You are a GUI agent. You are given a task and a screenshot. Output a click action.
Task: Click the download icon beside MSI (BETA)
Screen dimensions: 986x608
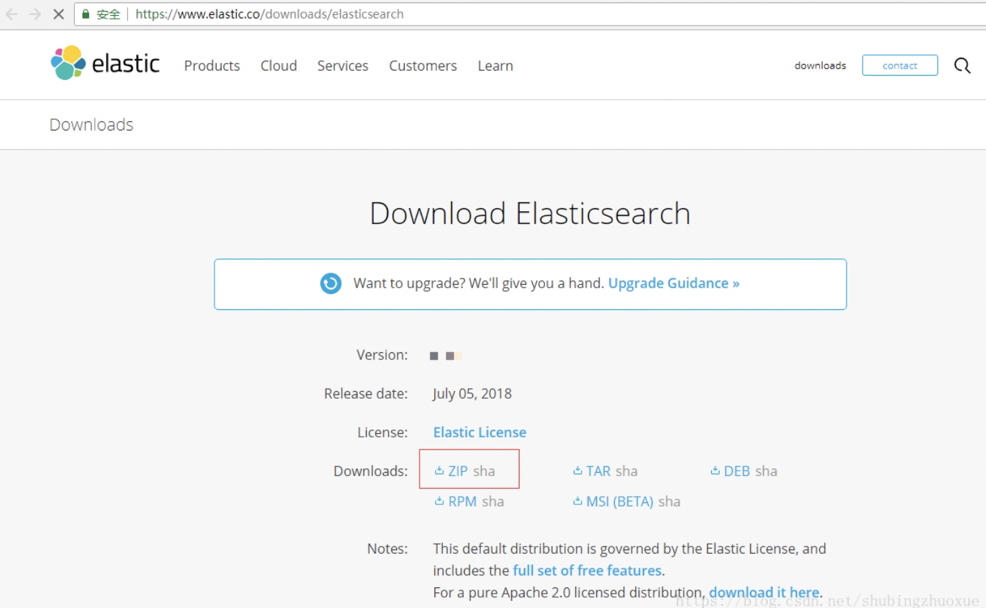(577, 501)
